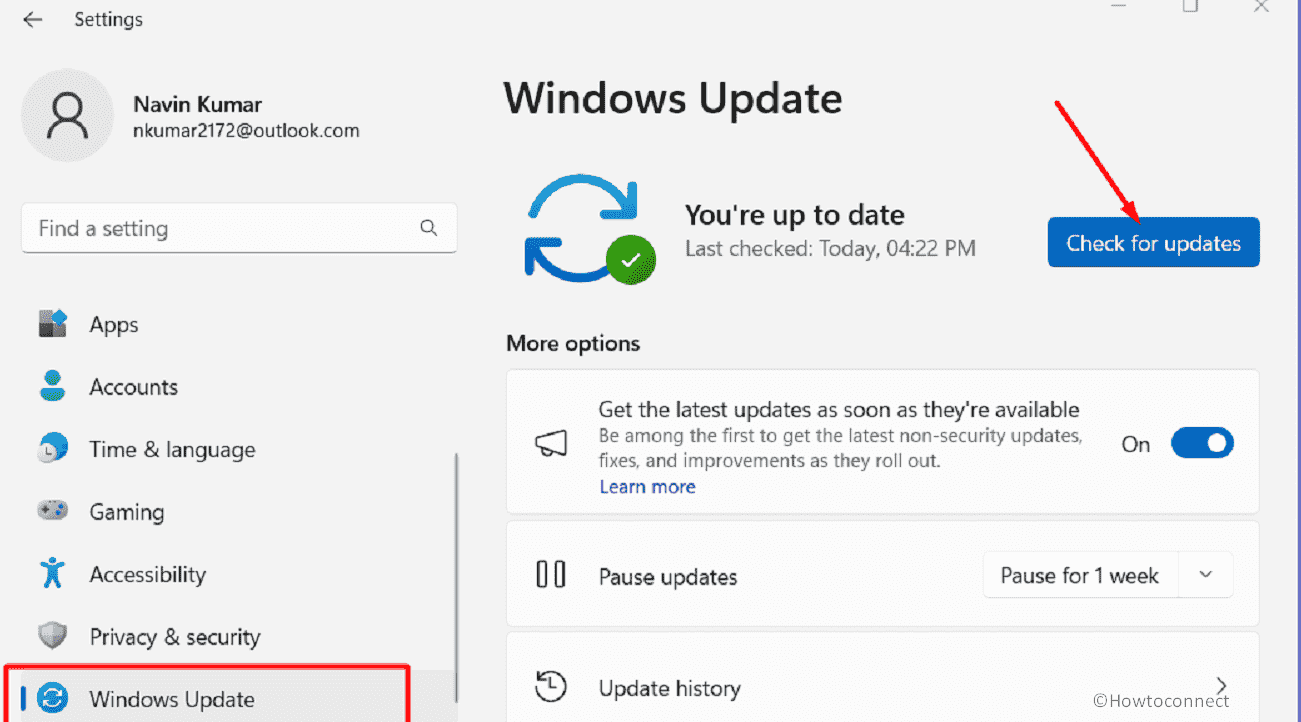Image resolution: width=1301 pixels, height=722 pixels.
Task: Click the Accounts person icon
Action: click(52, 387)
